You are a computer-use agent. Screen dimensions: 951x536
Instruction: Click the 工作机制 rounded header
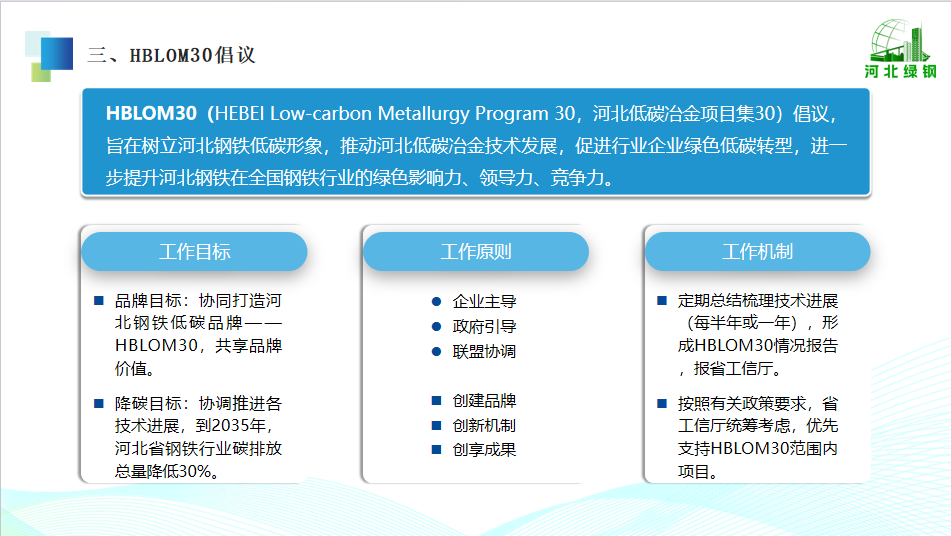pyautogui.click(x=758, y=251)
